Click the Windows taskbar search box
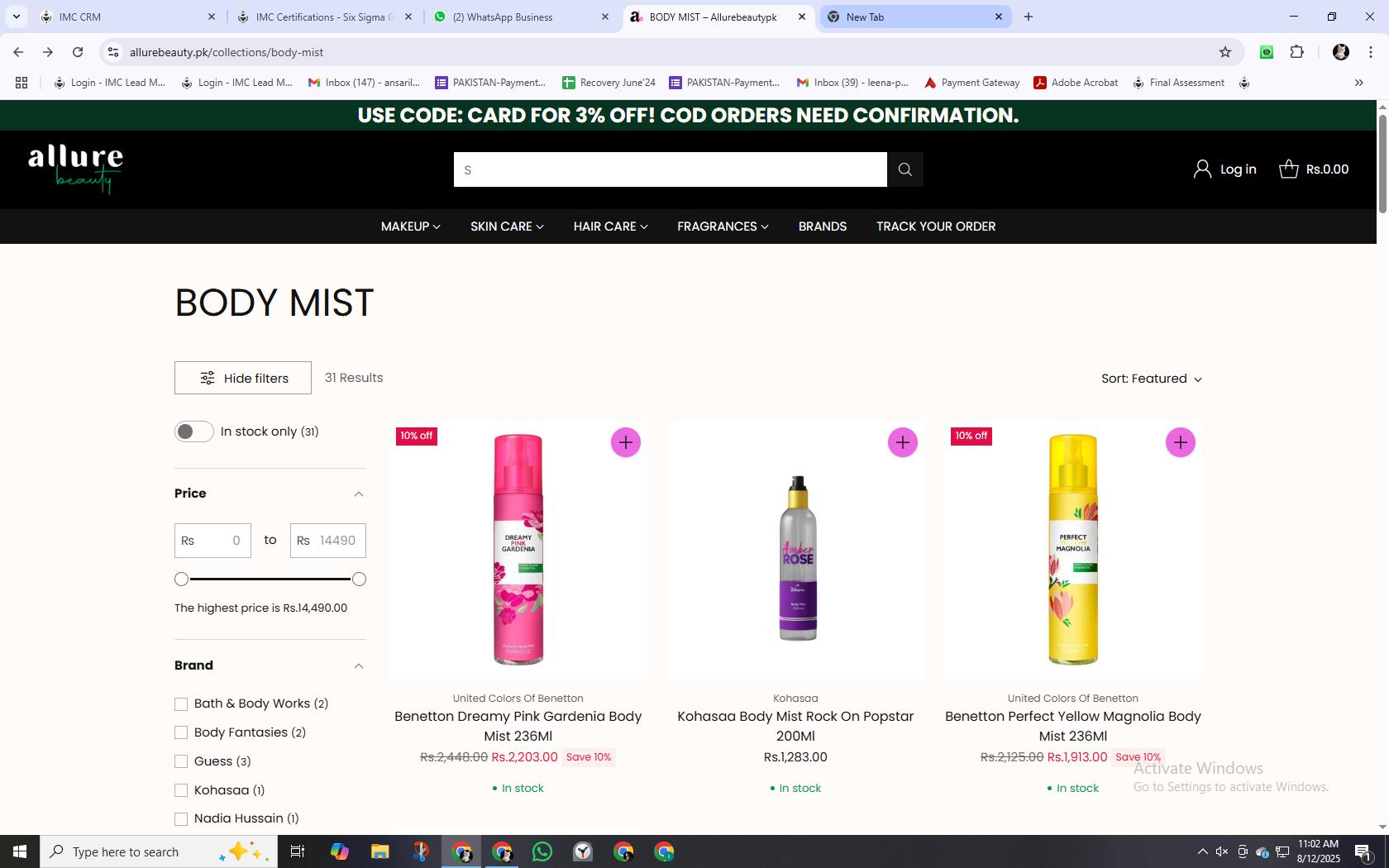Viewport: 1389px width, 868px height. (159, 851)
